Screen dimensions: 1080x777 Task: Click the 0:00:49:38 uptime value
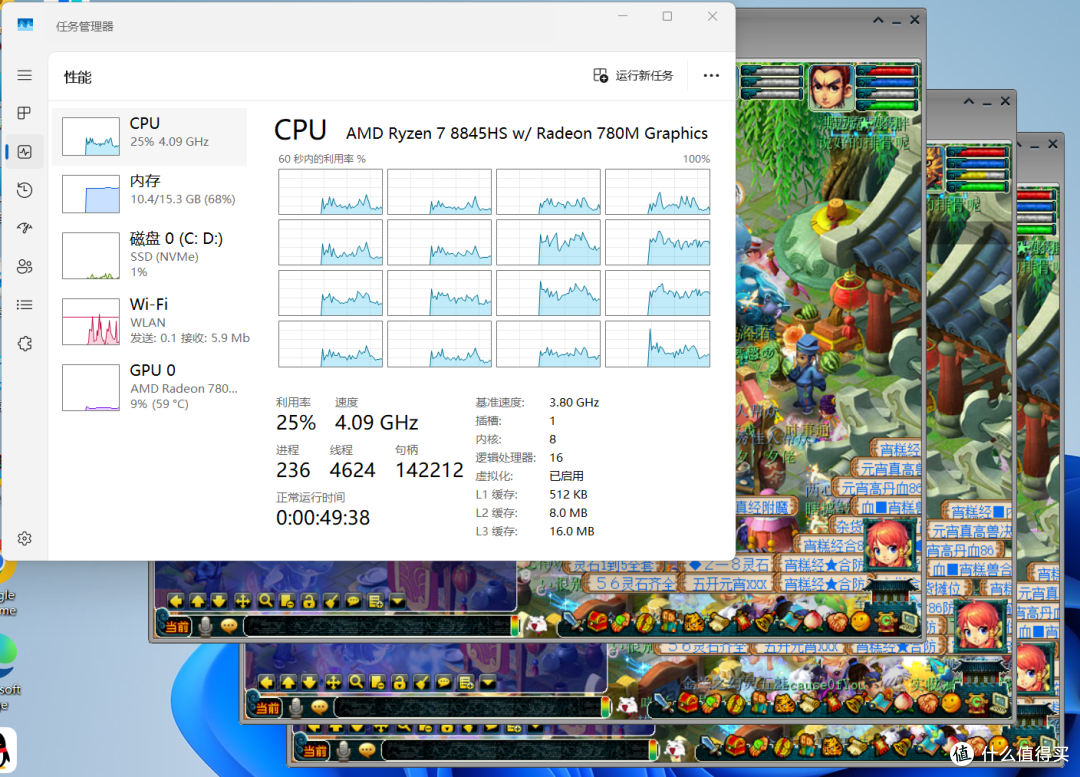[323, 517]
